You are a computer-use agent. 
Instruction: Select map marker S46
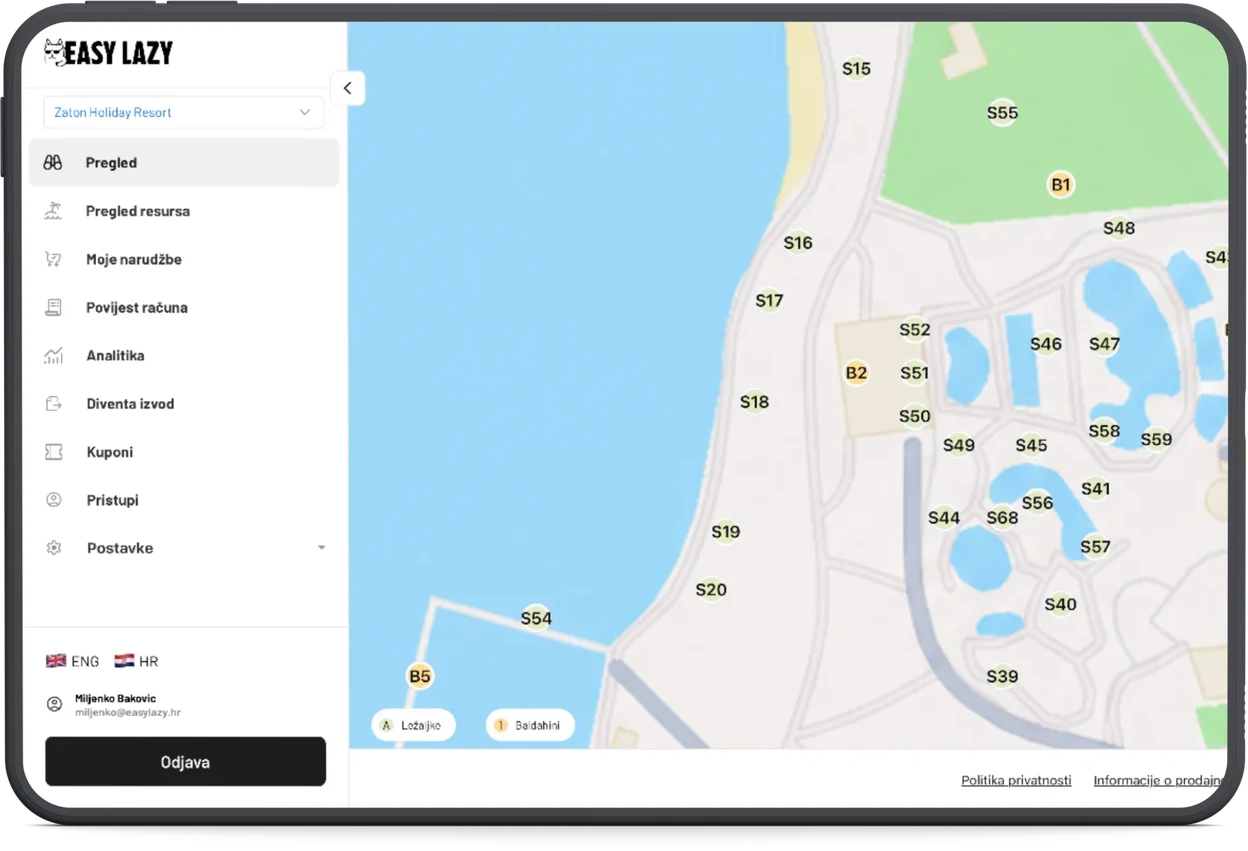click(1046, 344)
